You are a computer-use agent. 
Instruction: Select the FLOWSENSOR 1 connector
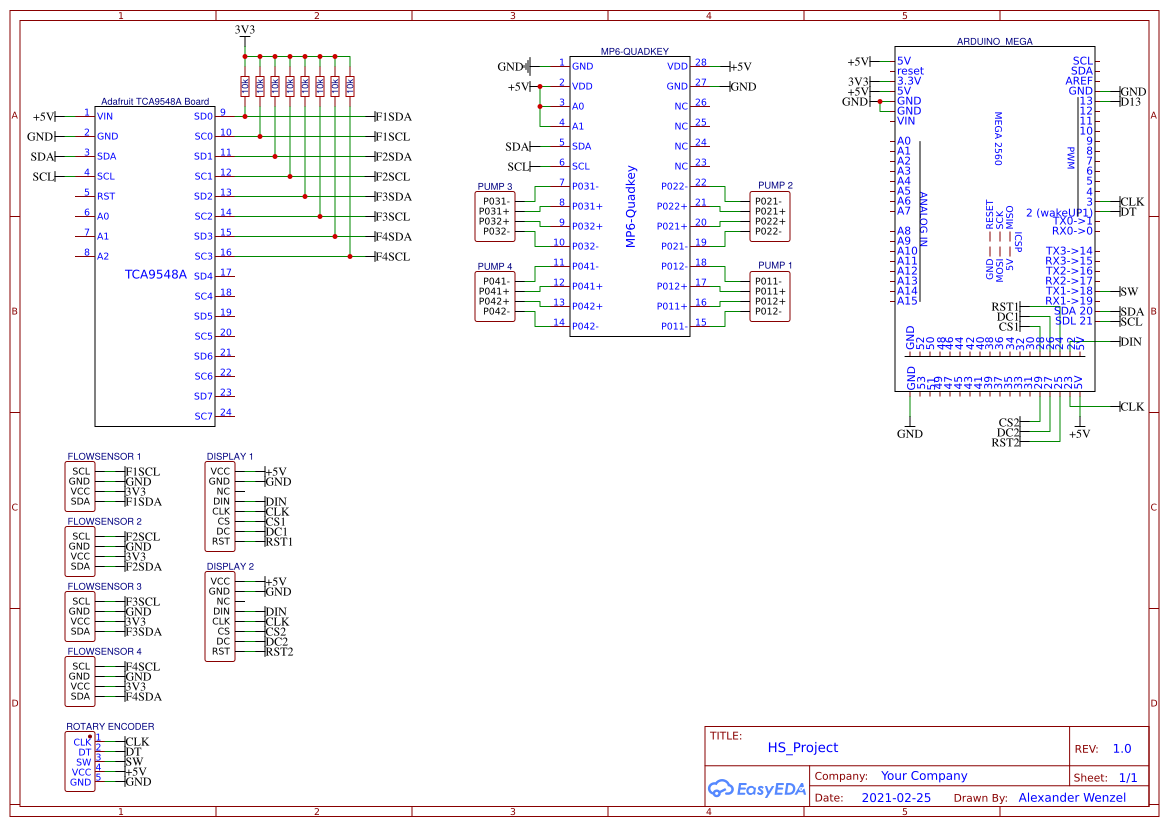[x=93, y=486]
